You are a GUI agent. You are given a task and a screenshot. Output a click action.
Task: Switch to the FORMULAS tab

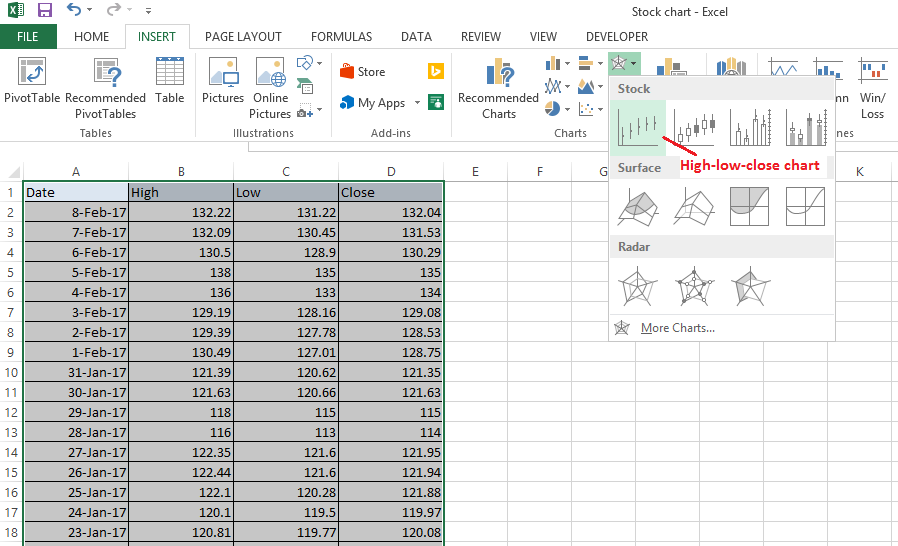[341, 37]
